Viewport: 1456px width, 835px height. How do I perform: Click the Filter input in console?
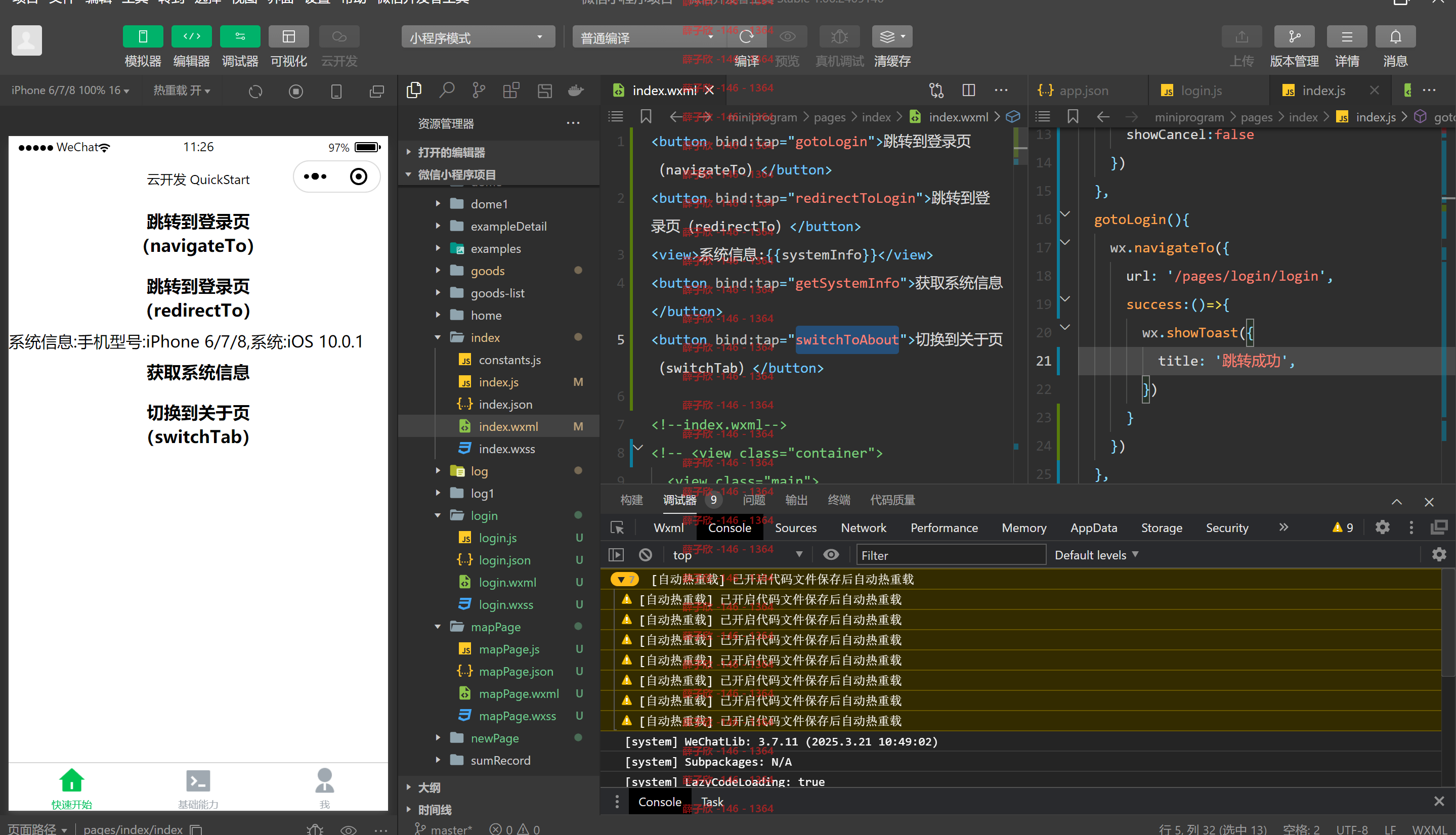point(951,555)
